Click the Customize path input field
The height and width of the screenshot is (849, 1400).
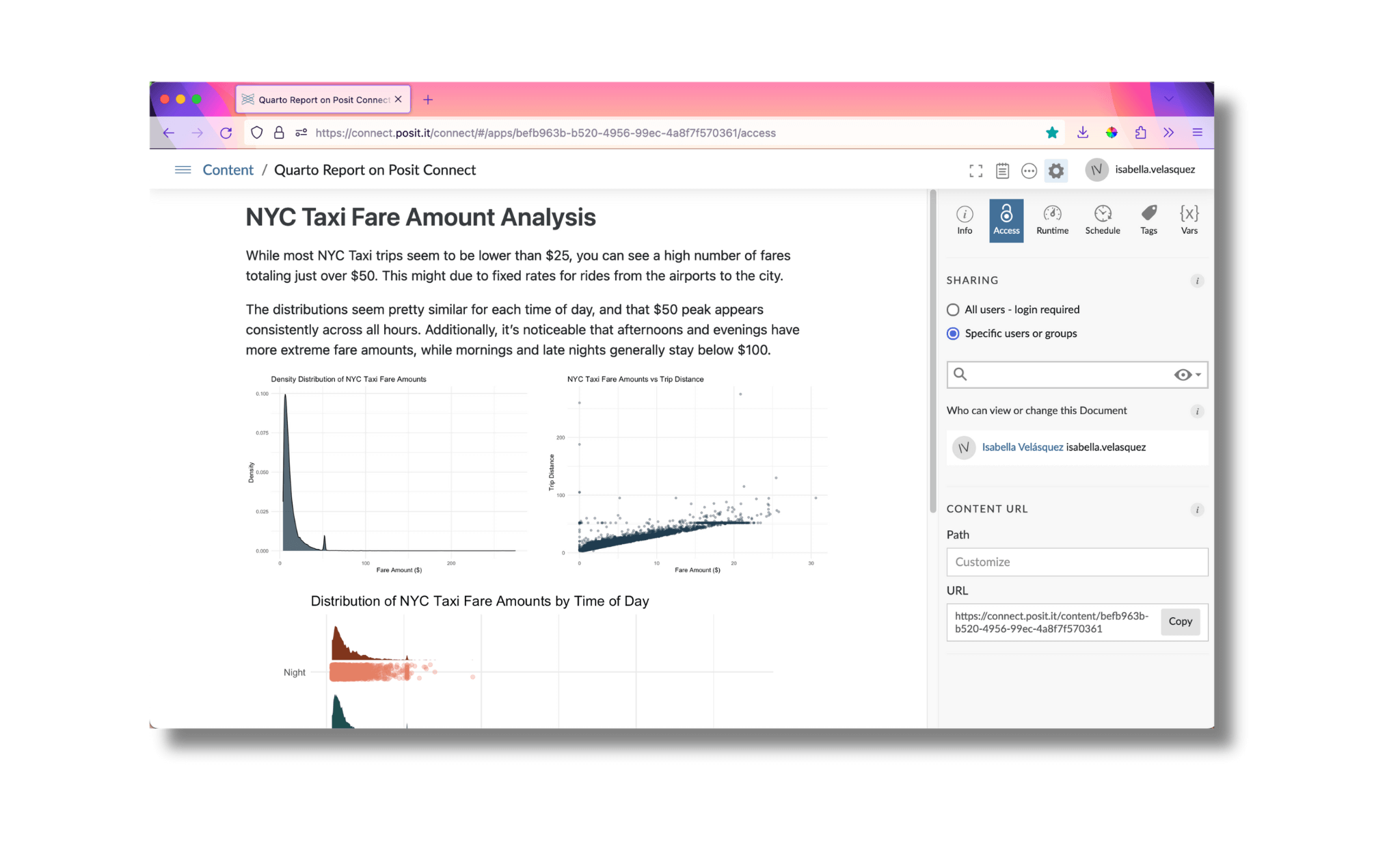coord(1075,562)
